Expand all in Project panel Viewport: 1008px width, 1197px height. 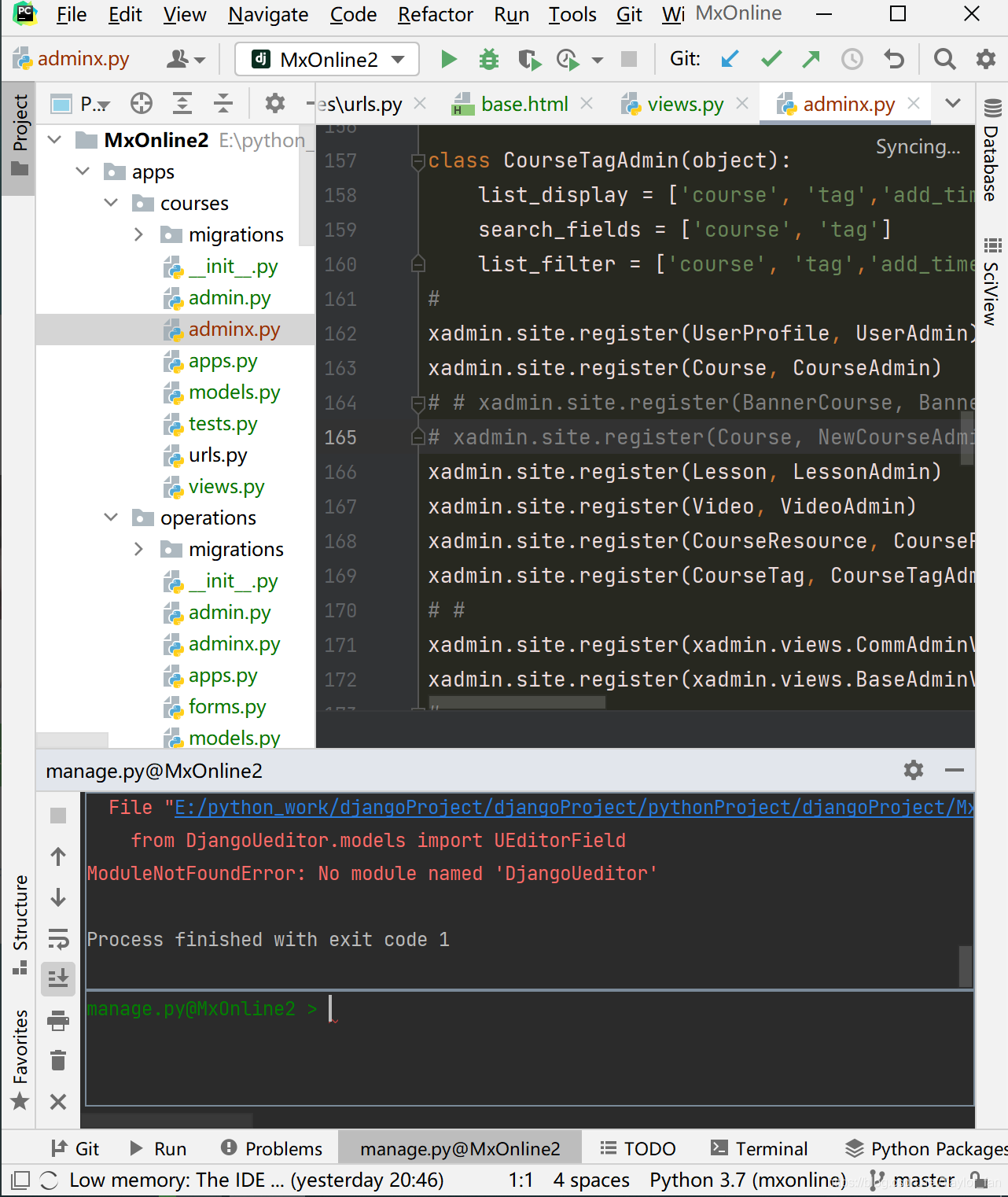pos(182,103)
